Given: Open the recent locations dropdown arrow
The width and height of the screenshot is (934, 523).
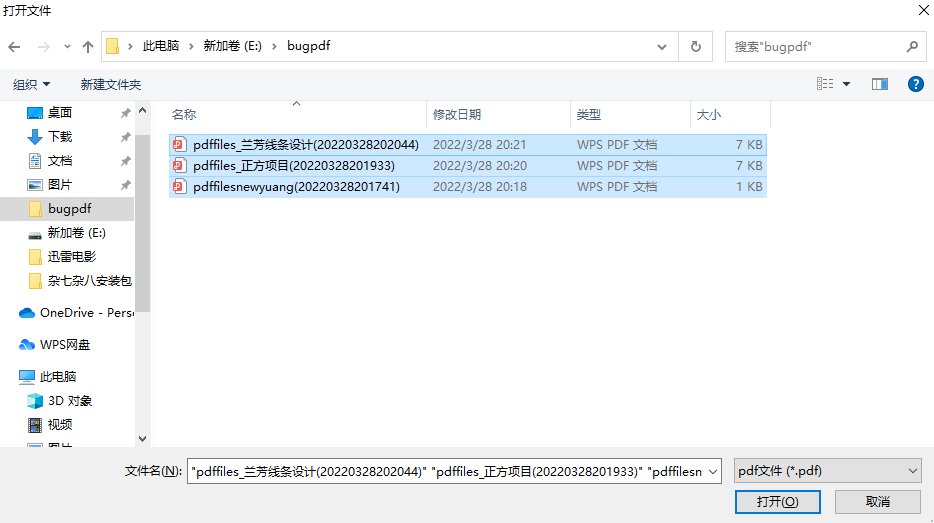Looking at the screenshot, I should [67, 47].
